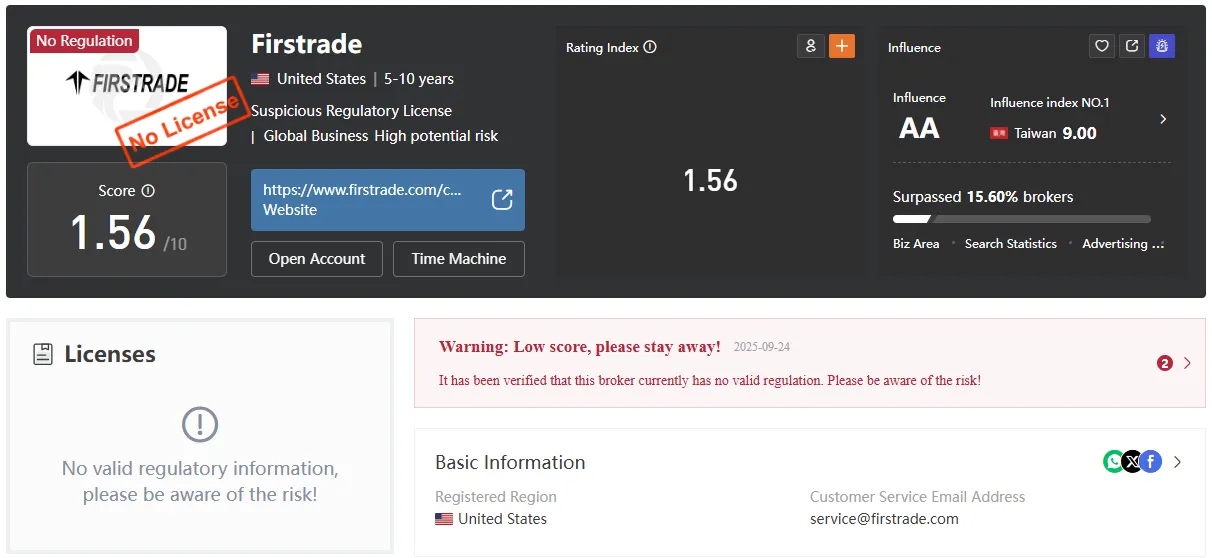Expand the warning banner chevron
Screen dimensions: 1212x558
1187,363
